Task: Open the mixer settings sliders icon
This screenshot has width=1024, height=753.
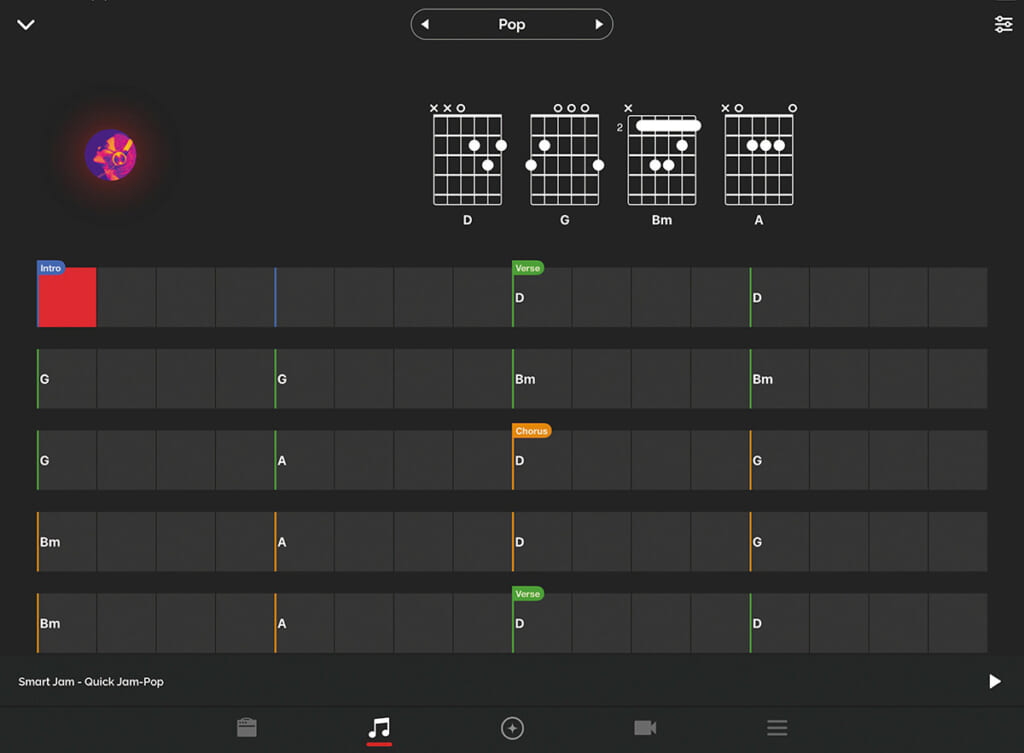Action: pos(1003,25)
